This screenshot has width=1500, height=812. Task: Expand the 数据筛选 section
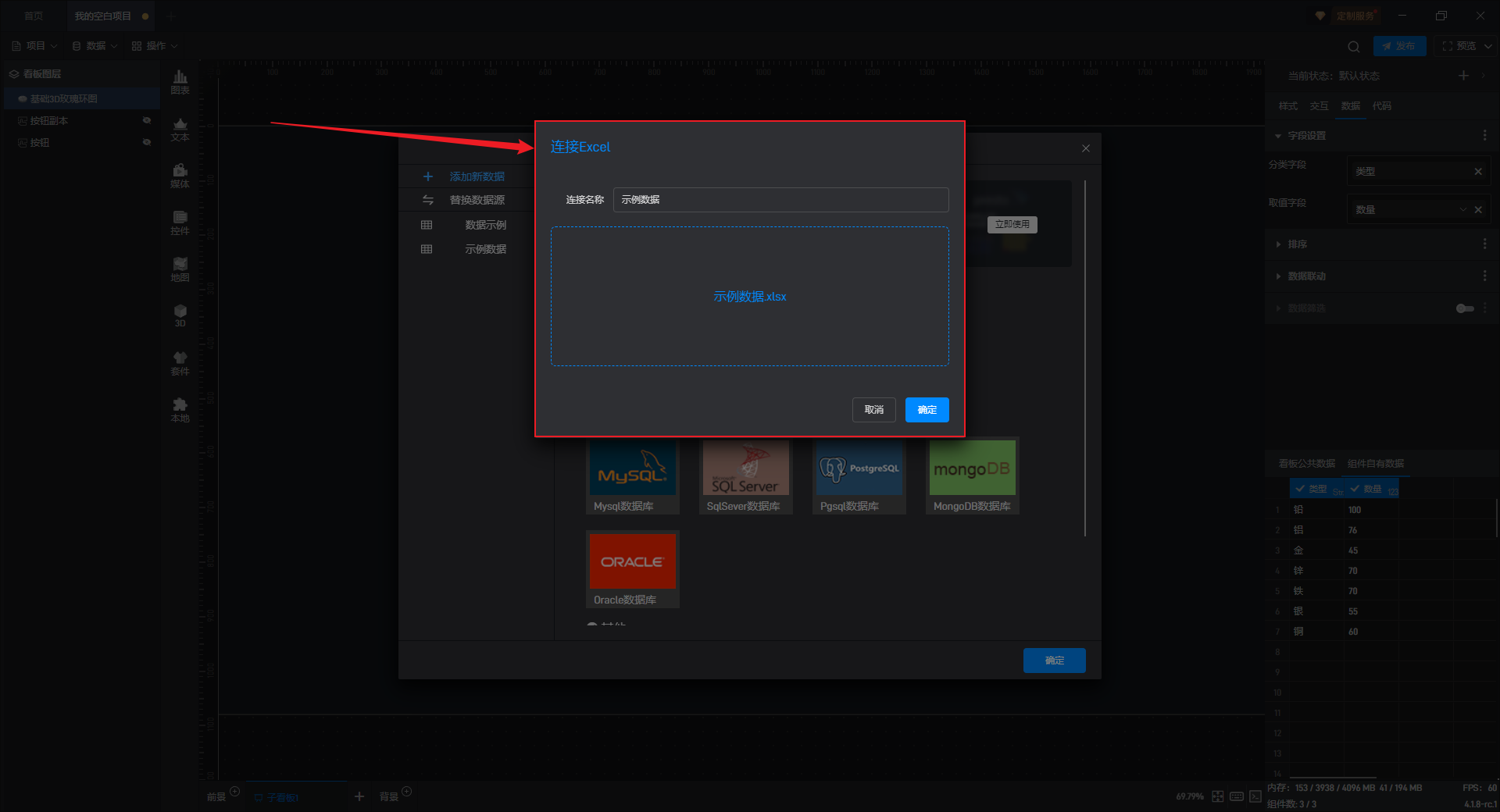tap(1278, 308)
